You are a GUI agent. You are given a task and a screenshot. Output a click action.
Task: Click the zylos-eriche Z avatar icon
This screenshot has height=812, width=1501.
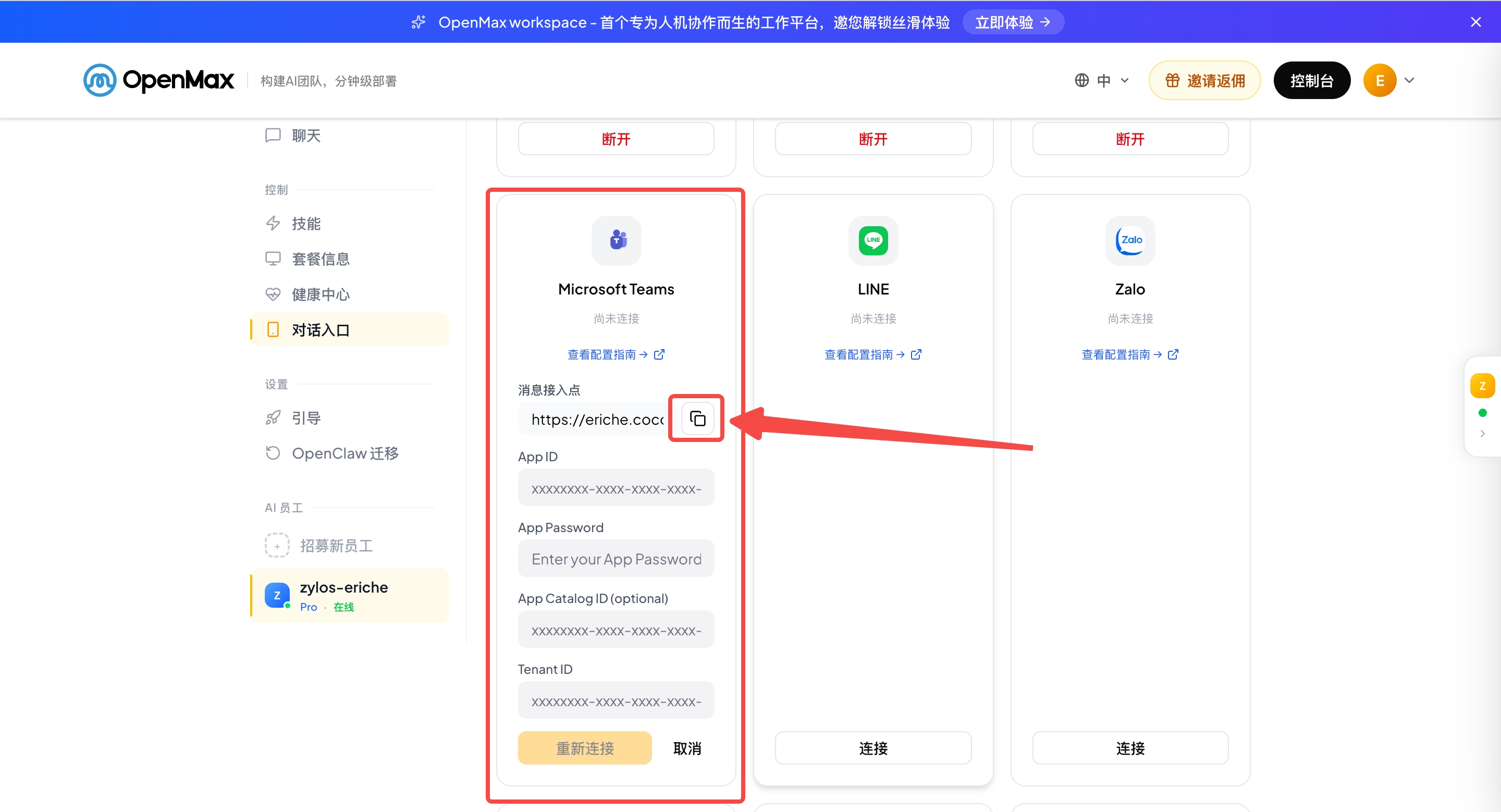click(x=277, y=595)
